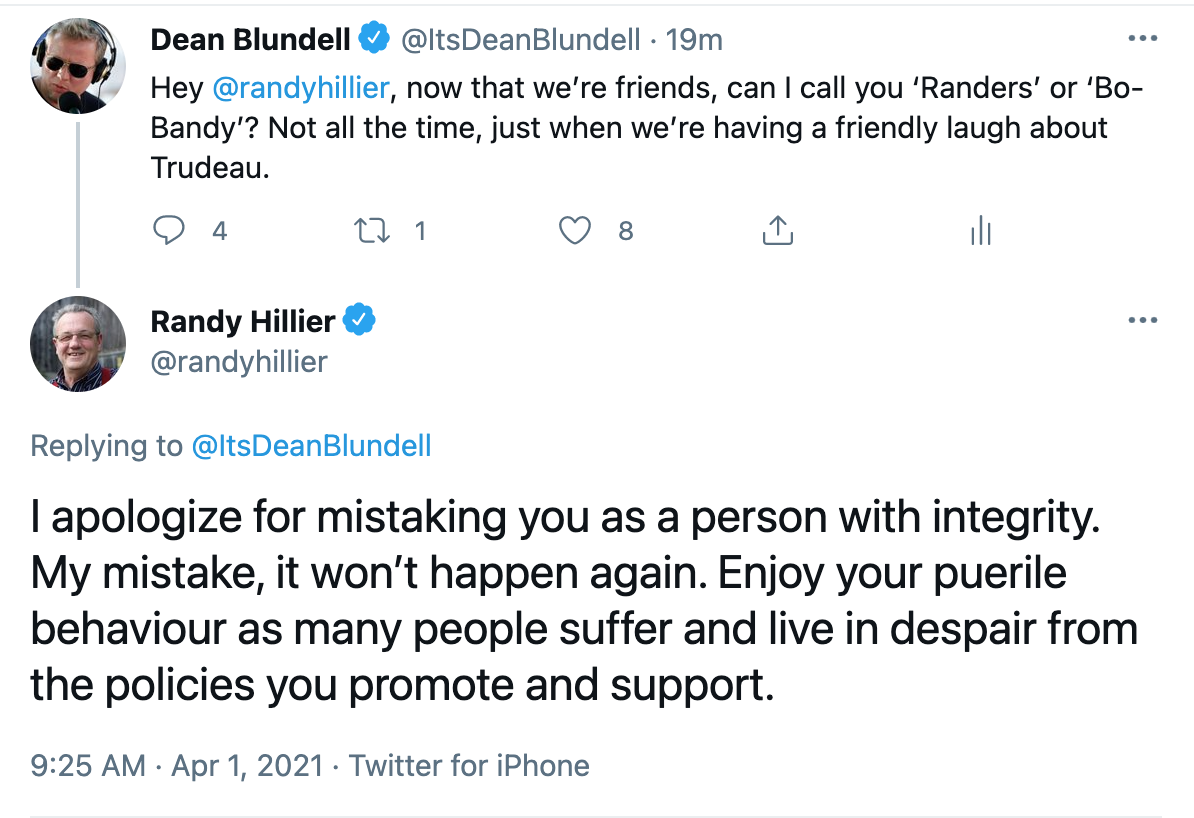1194x818 pixels.
Task: Retweet Dean Blundell's tweet
Action: [x=372, y=230]
